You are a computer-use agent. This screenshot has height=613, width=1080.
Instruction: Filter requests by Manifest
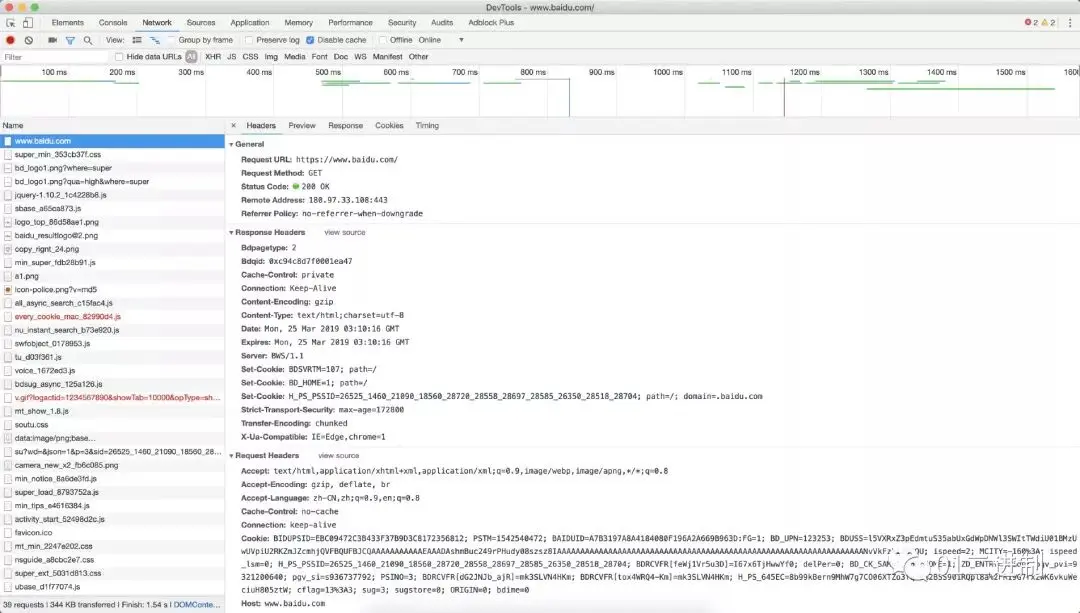[x=387, y=56]
